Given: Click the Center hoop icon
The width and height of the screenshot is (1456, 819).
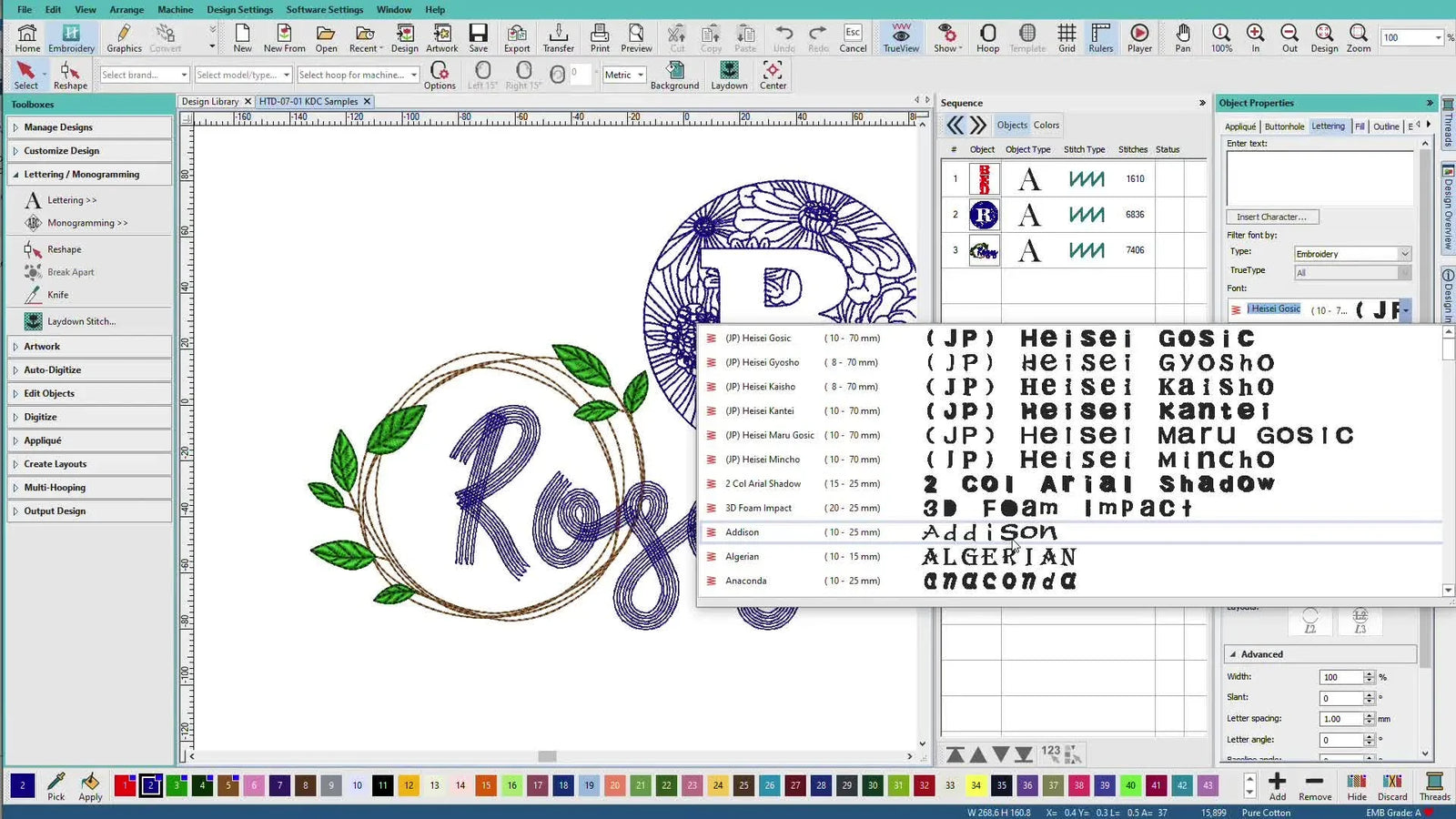Looking at the screenshot, I should pos(773,75).
